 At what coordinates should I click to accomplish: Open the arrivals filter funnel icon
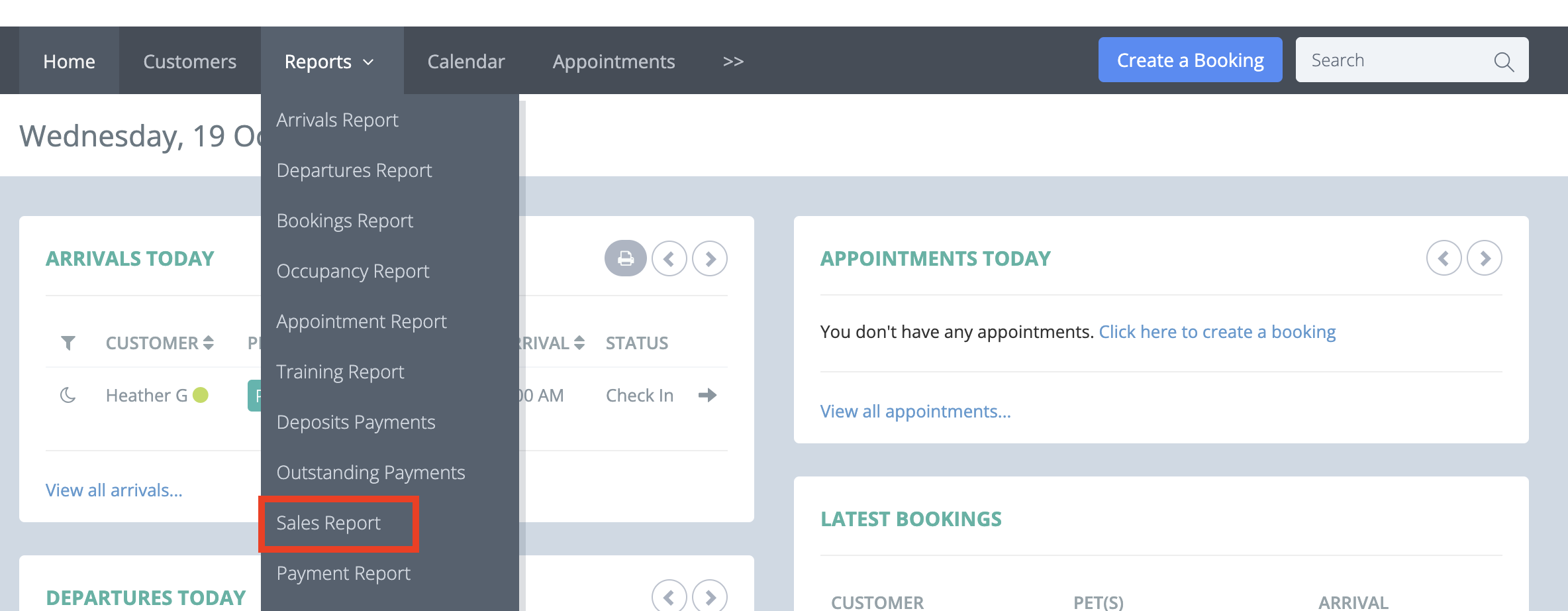coord(68,343)
